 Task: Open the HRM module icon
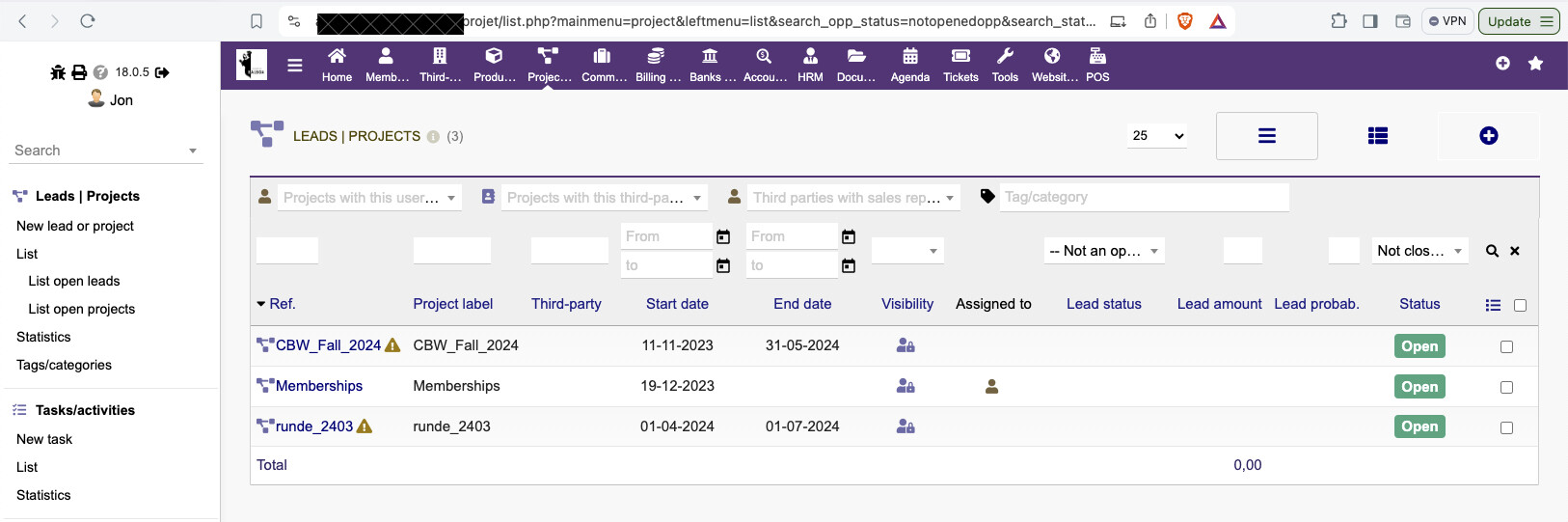810,56
